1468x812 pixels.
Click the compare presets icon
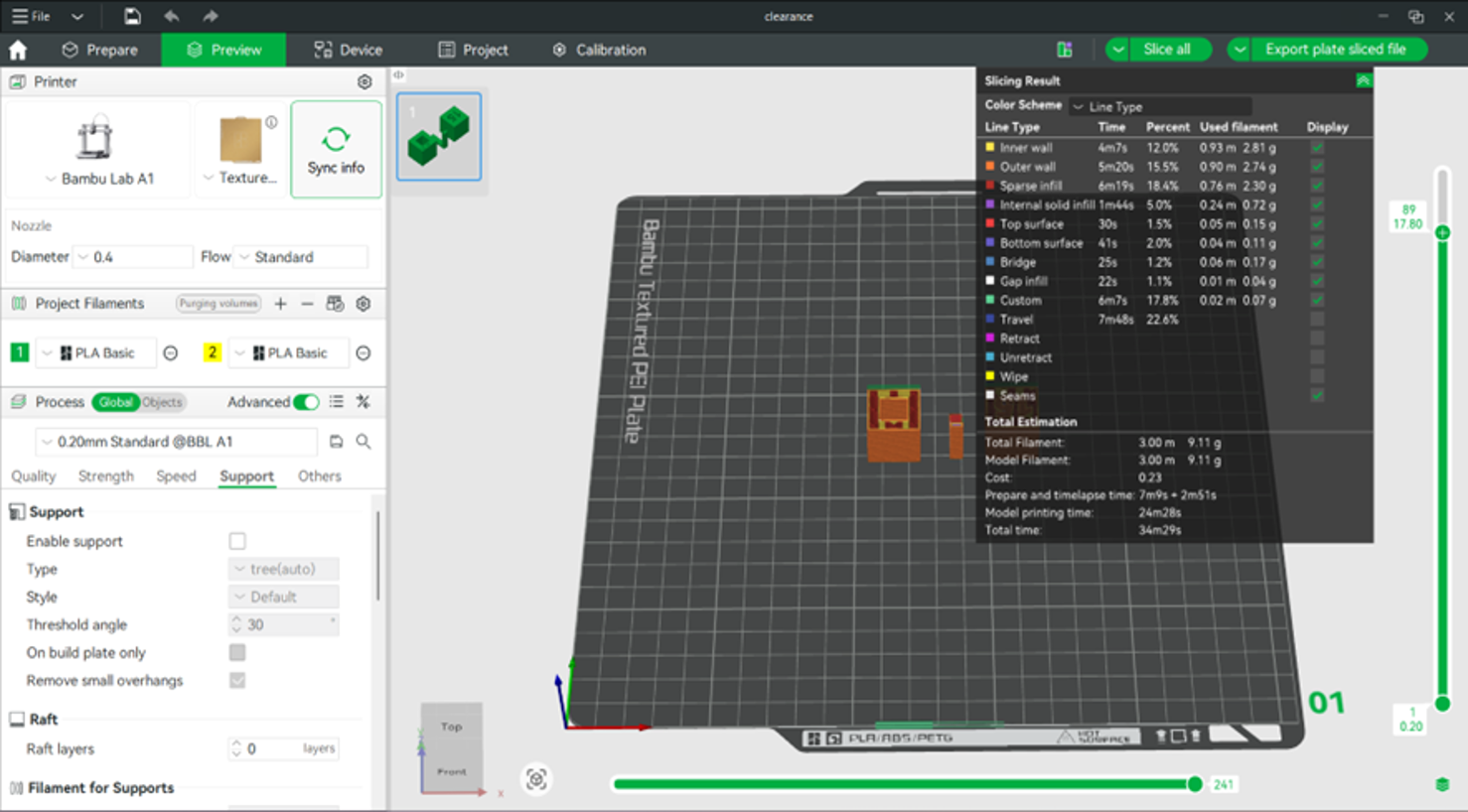(x=364, y=402)
